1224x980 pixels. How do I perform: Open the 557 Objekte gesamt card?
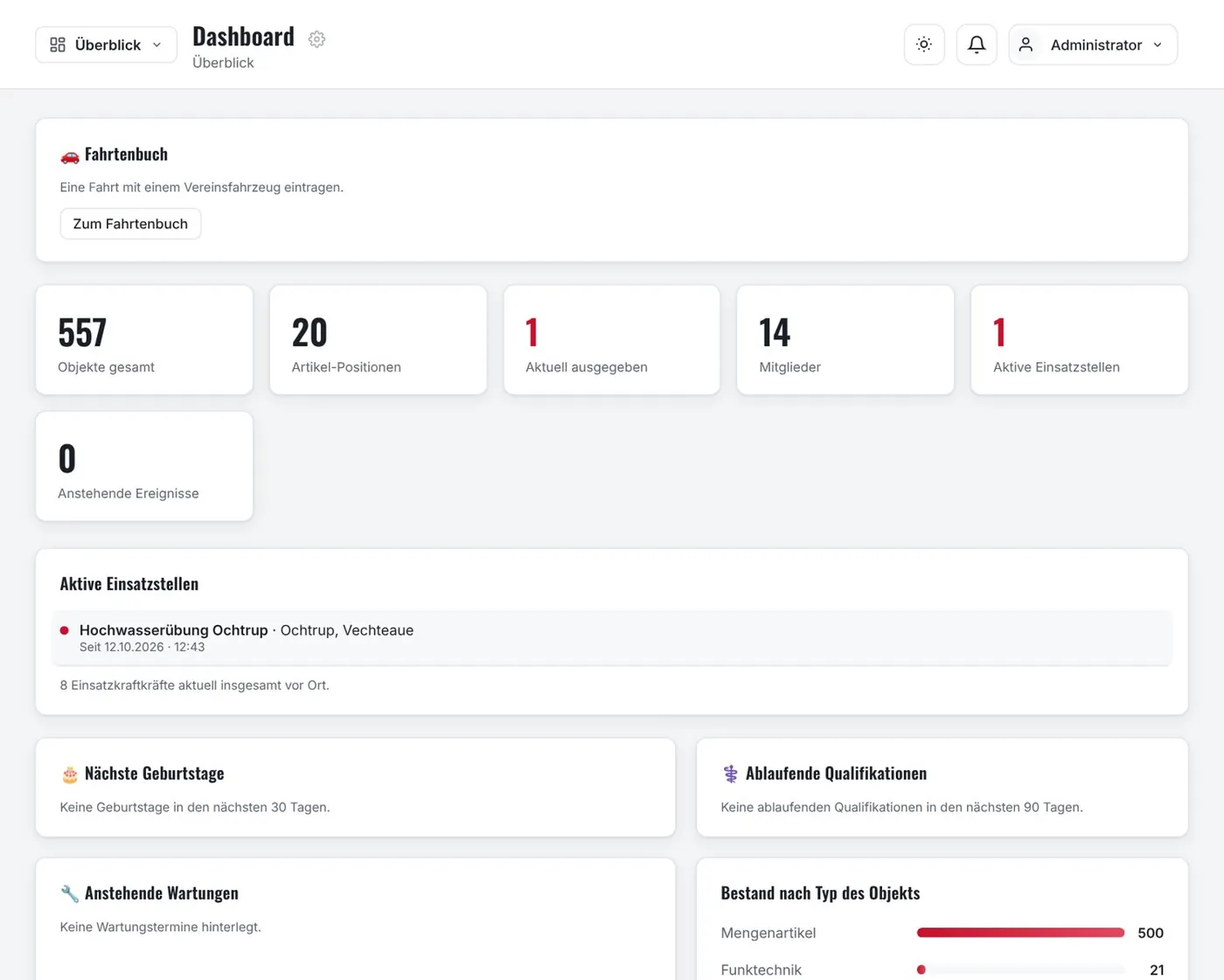click(x=144, y=340)
